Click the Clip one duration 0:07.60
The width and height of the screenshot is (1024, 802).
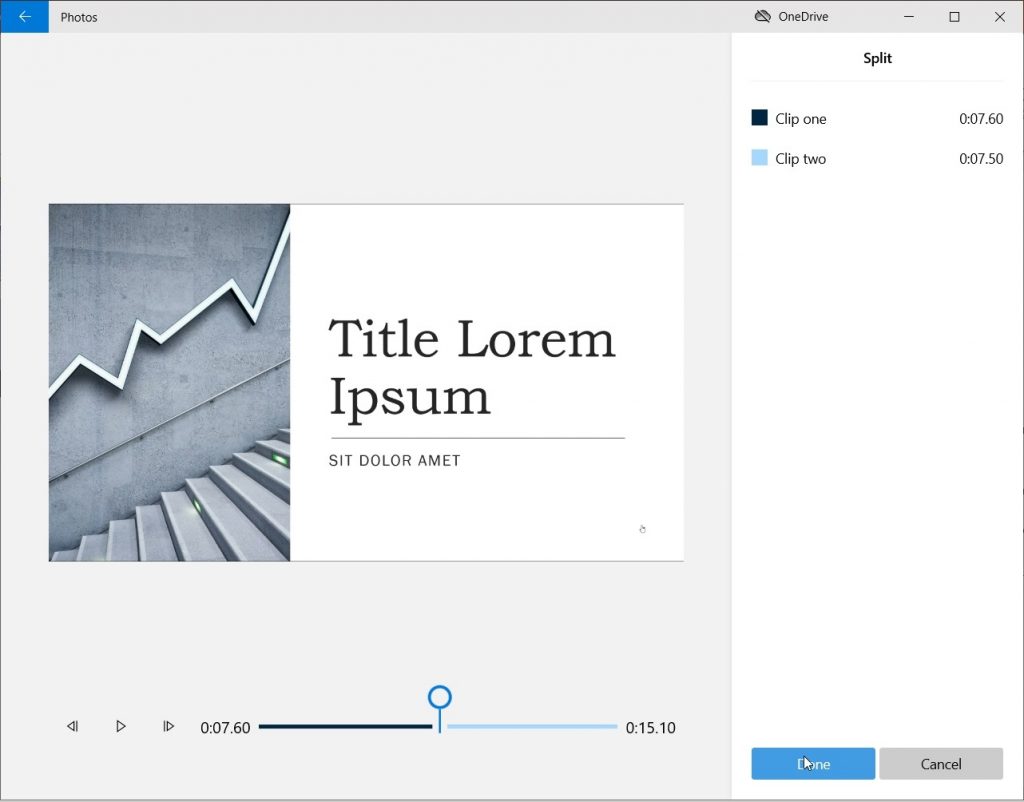click(981, 119)
